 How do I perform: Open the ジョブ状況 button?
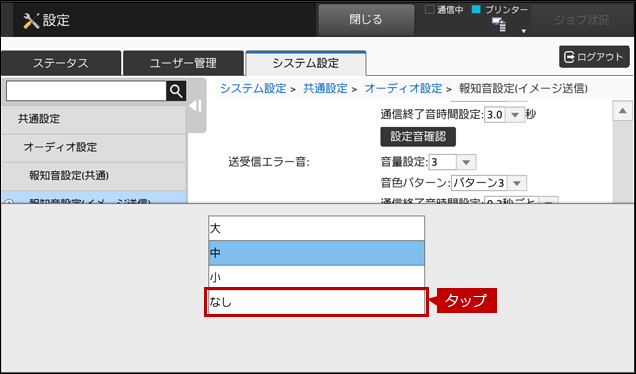coord(582,20)
